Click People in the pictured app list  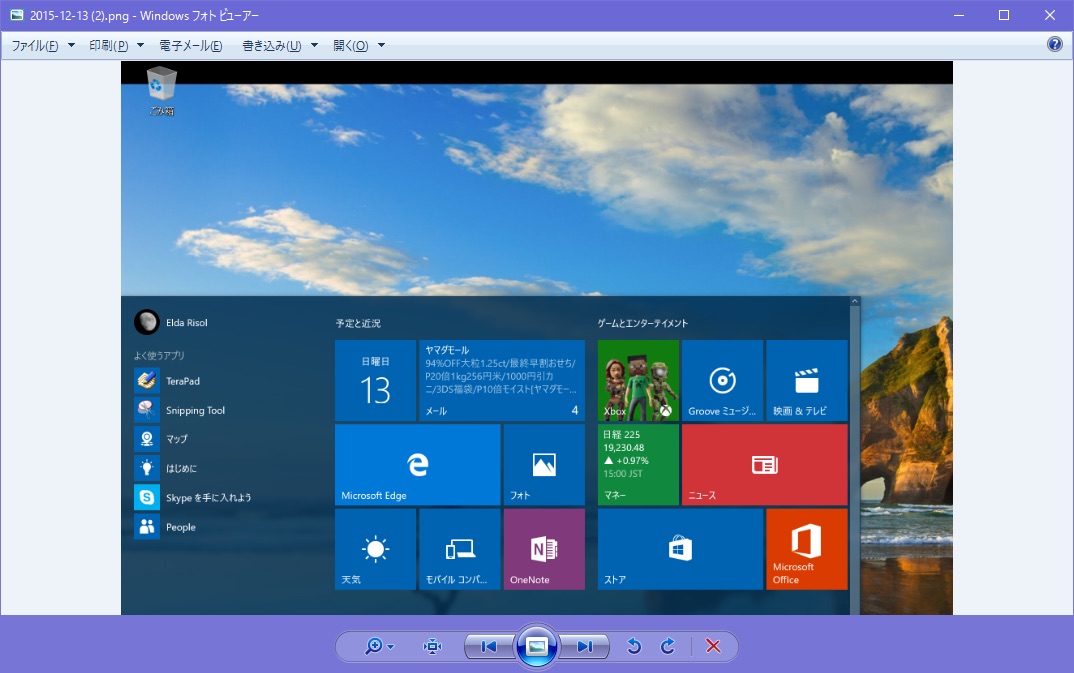[x=166, y=526]
